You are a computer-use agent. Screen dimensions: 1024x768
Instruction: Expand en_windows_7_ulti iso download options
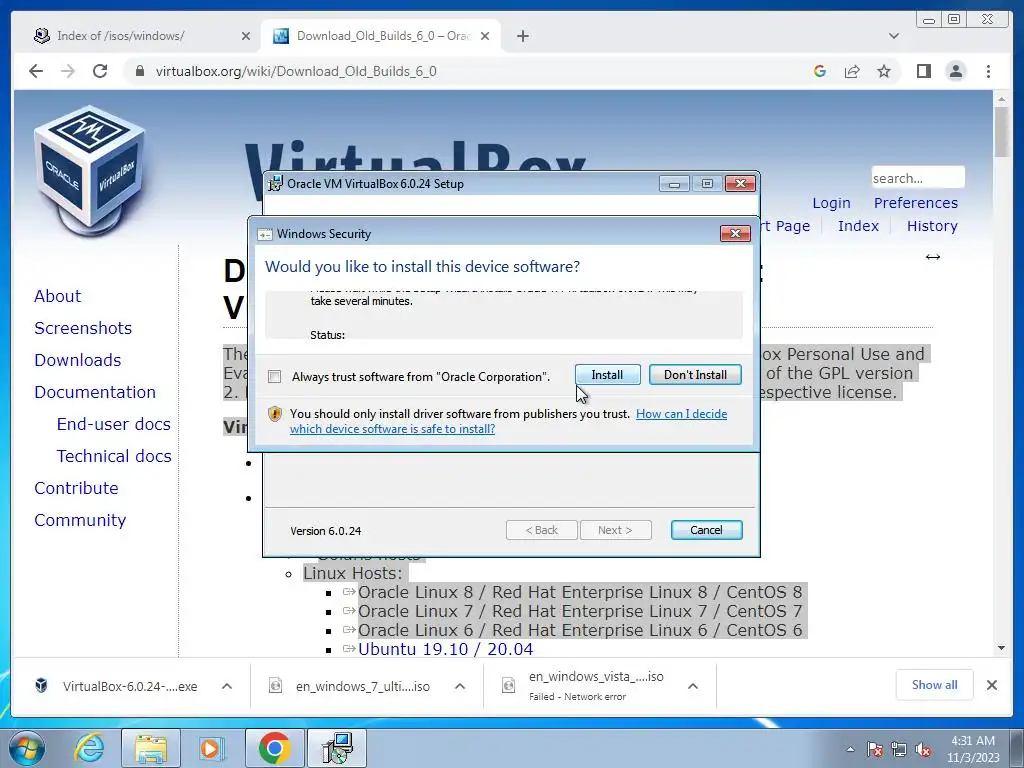(x=460, y=686)
